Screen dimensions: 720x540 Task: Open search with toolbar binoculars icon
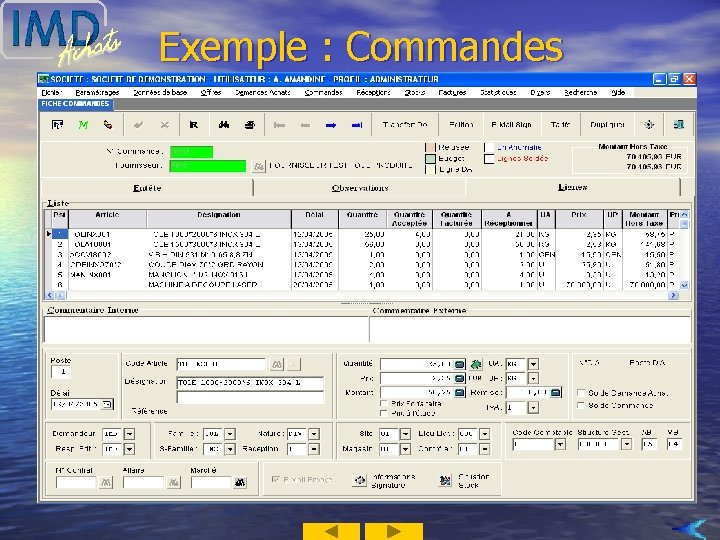[224, 124]
